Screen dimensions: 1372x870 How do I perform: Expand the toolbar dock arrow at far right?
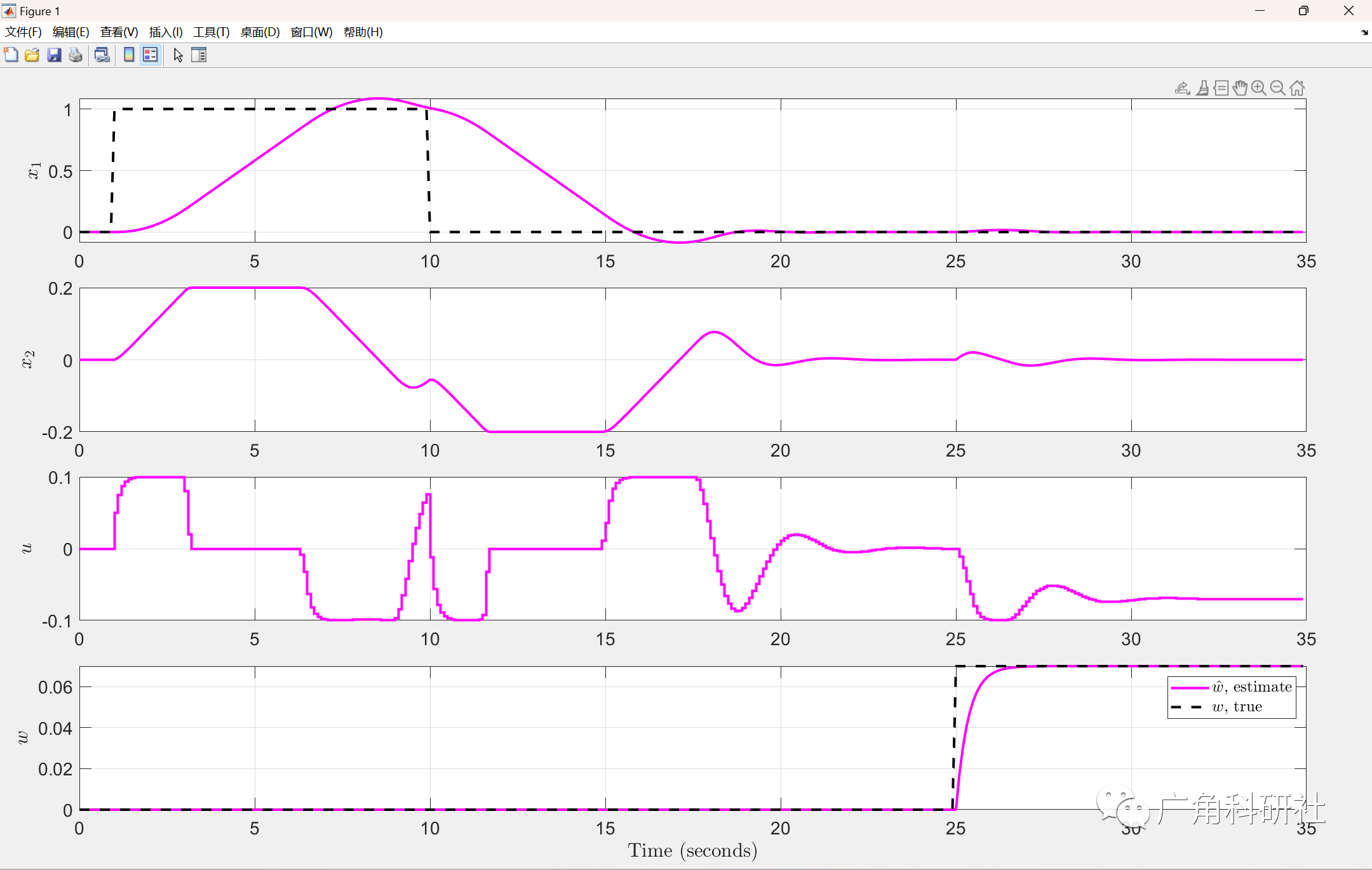[1364, 32]
